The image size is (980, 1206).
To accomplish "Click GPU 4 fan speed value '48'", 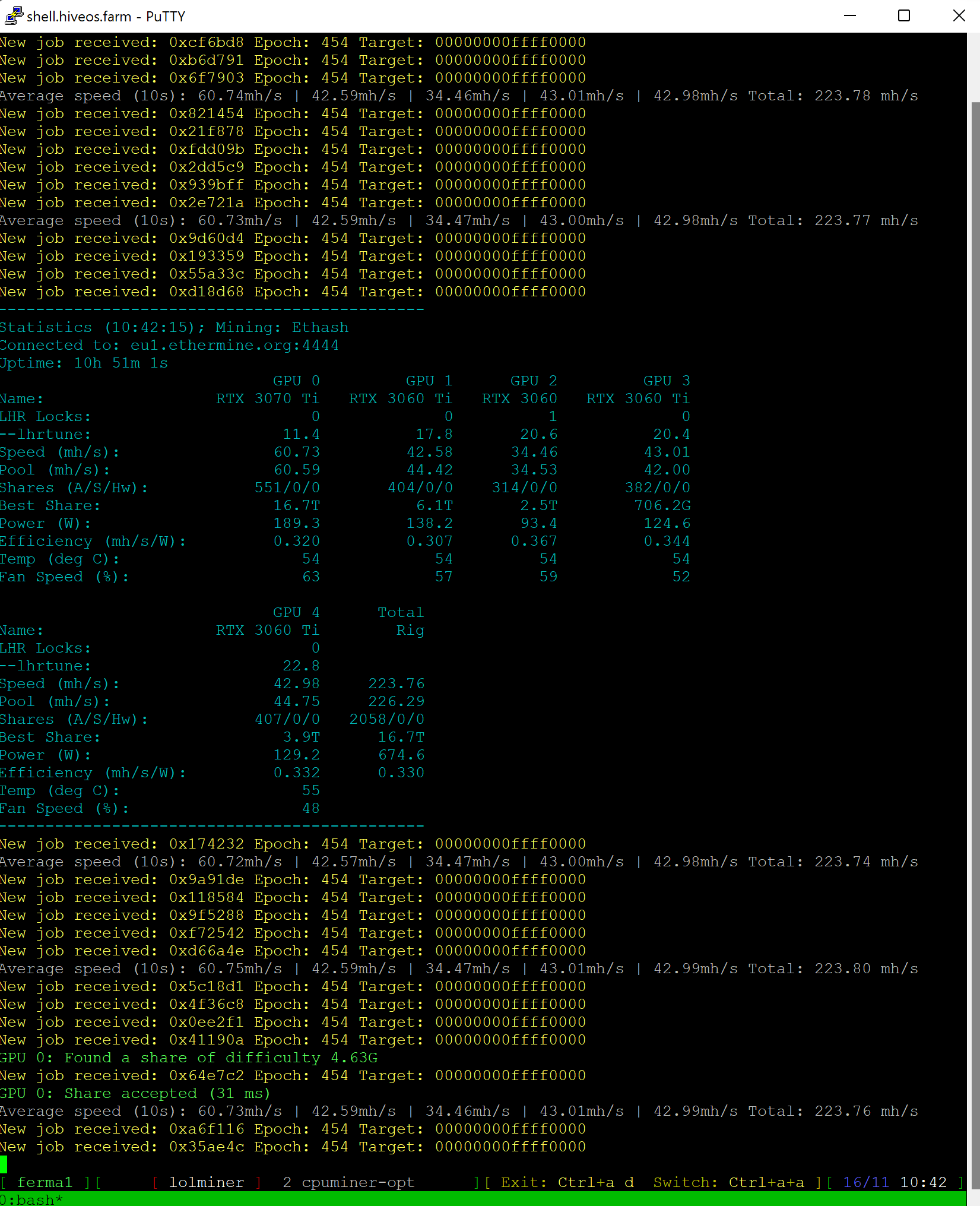I will point(310,808).
